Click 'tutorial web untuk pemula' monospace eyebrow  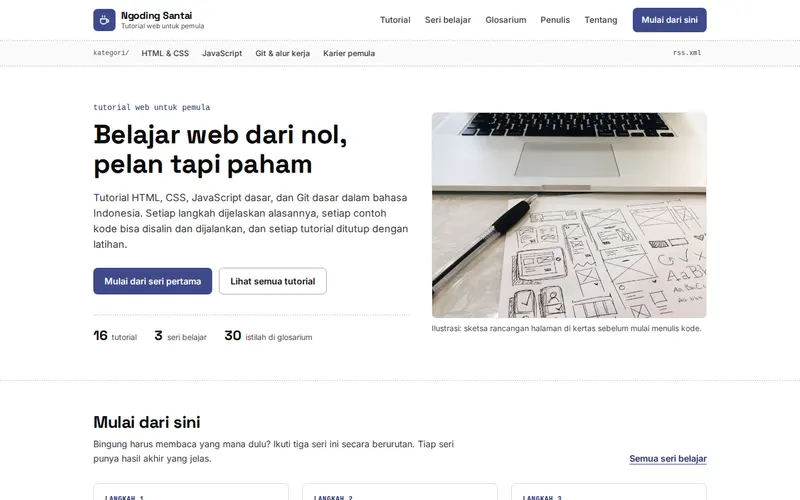[152, 107]
